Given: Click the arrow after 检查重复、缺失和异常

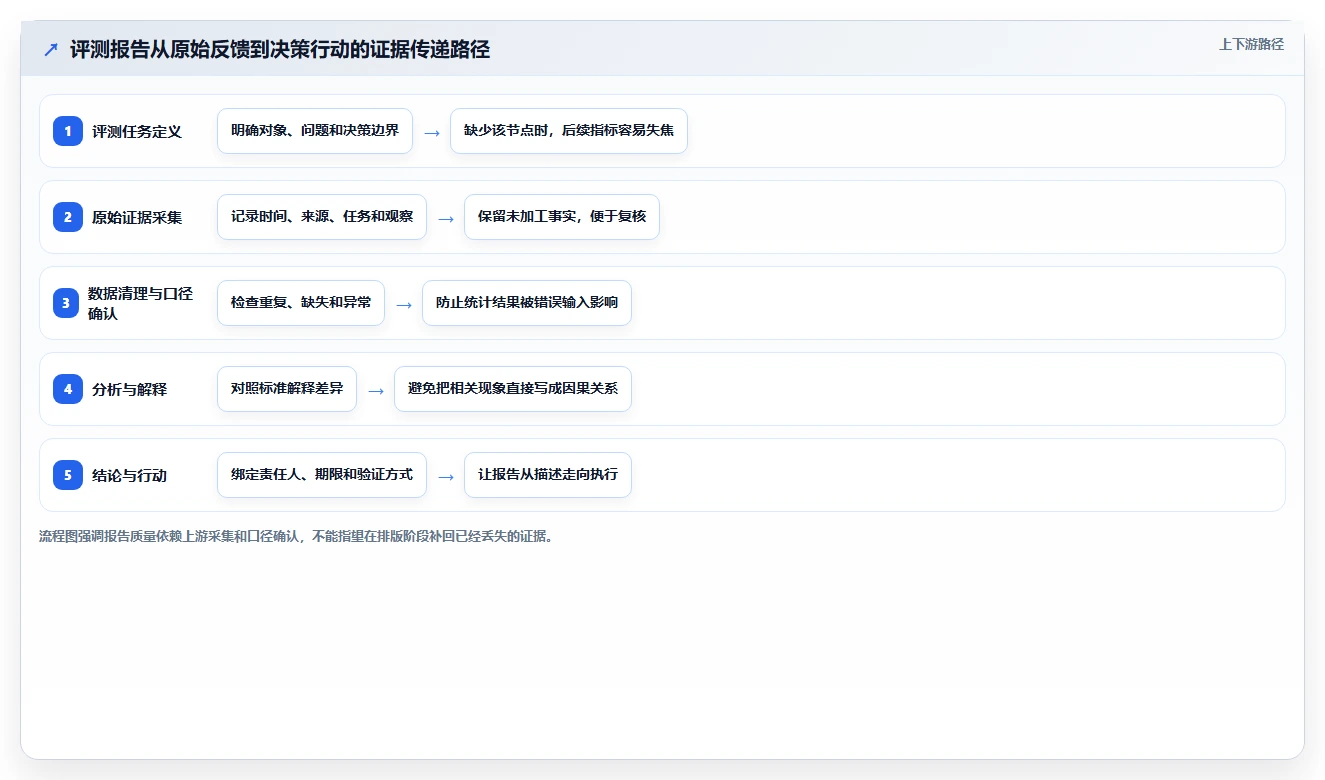Looking at the screenshot, I should [404, 304].
